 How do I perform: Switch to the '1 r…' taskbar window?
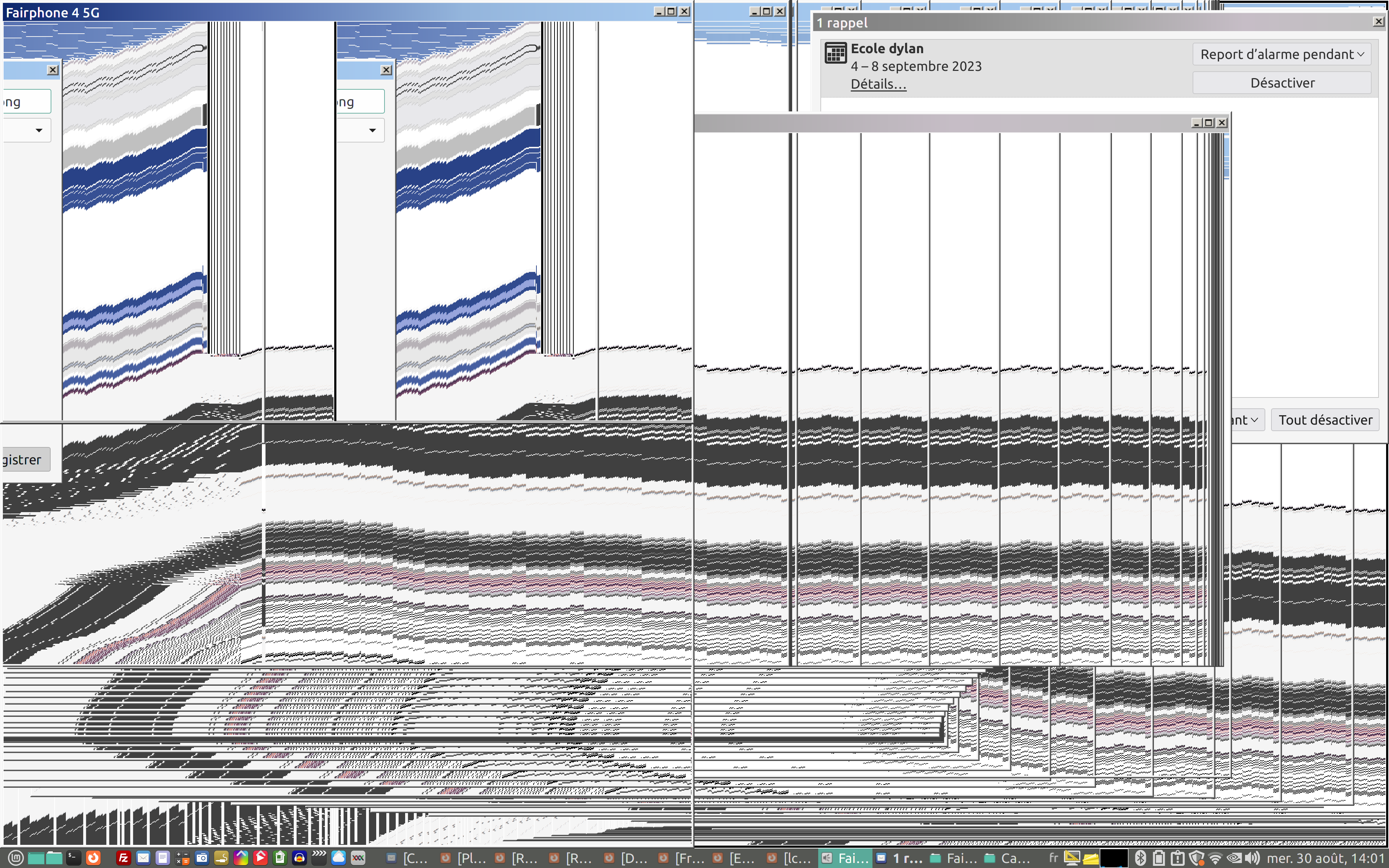[900, 858]
